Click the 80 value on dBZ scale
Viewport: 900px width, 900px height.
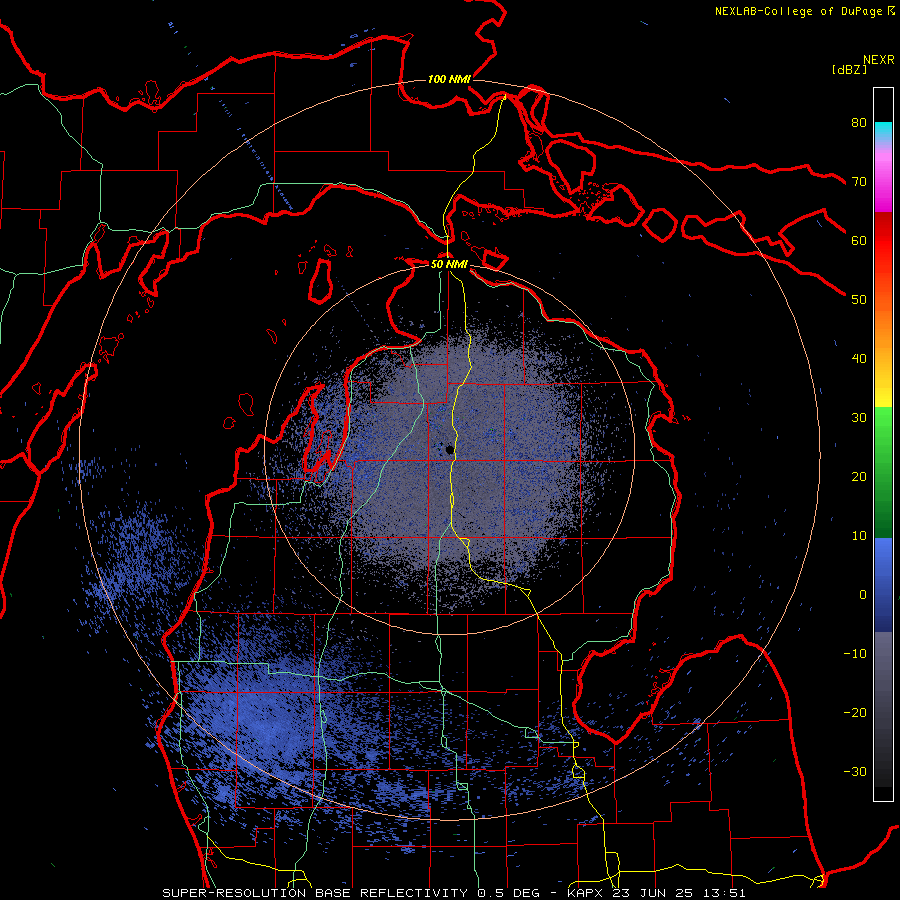coord(859,122)
